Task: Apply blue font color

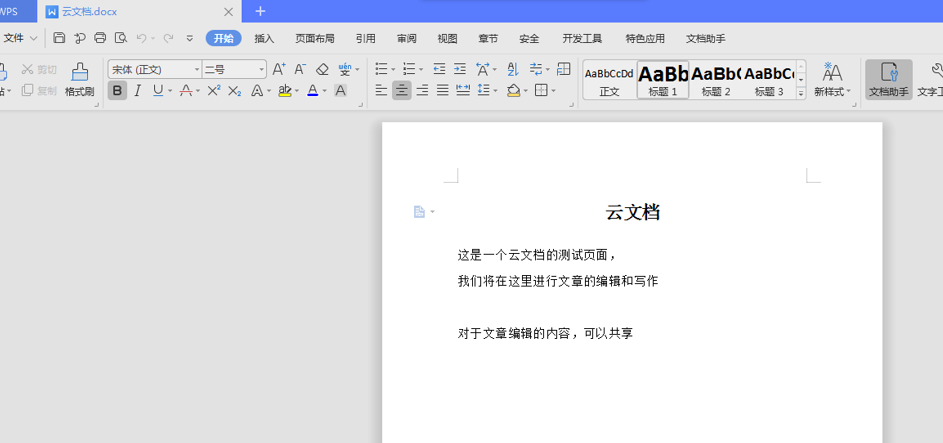Action: (312, 91)
